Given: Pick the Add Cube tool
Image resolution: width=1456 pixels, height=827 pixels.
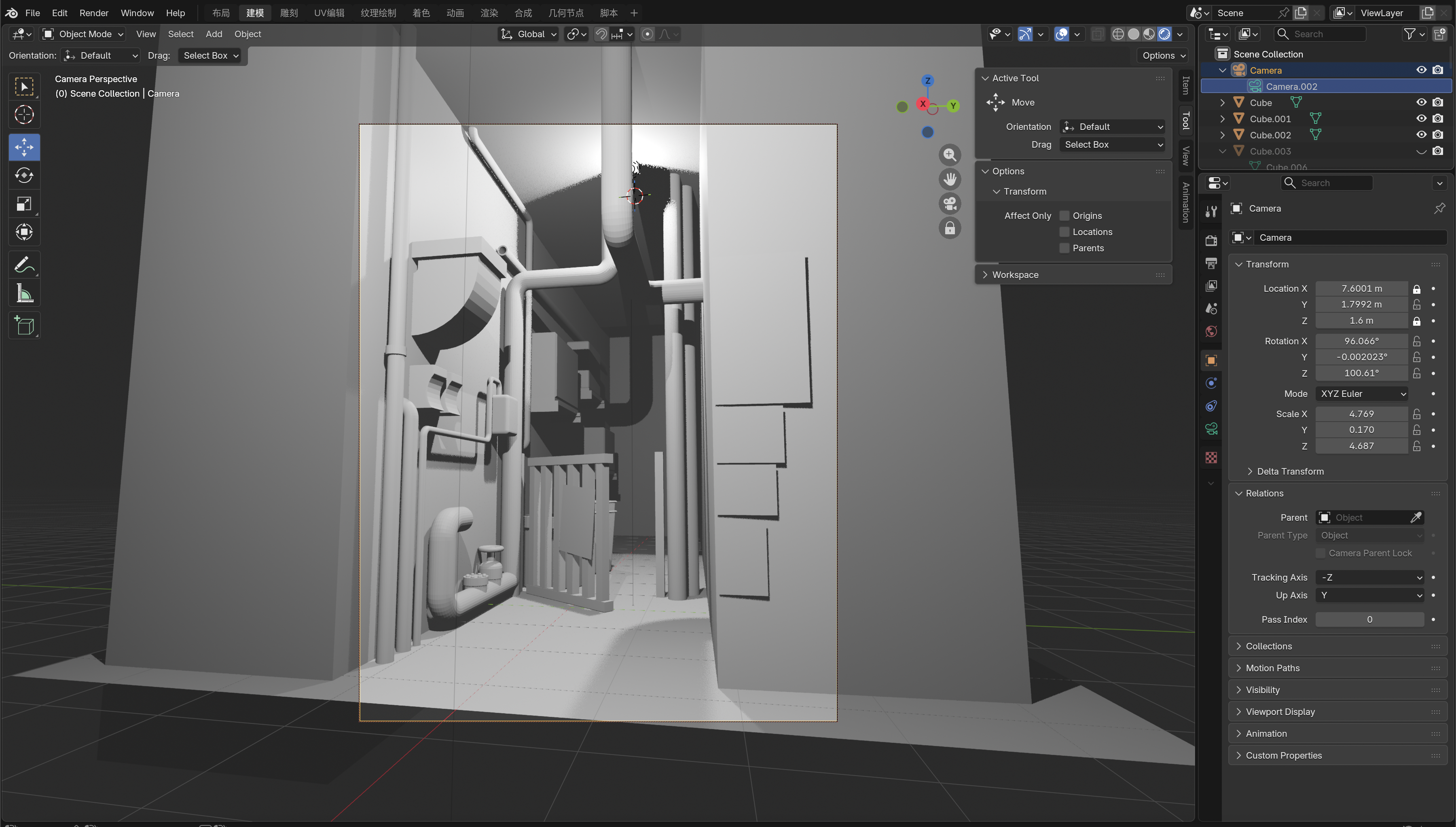Looking at the screenshot, I should (24, 326).
